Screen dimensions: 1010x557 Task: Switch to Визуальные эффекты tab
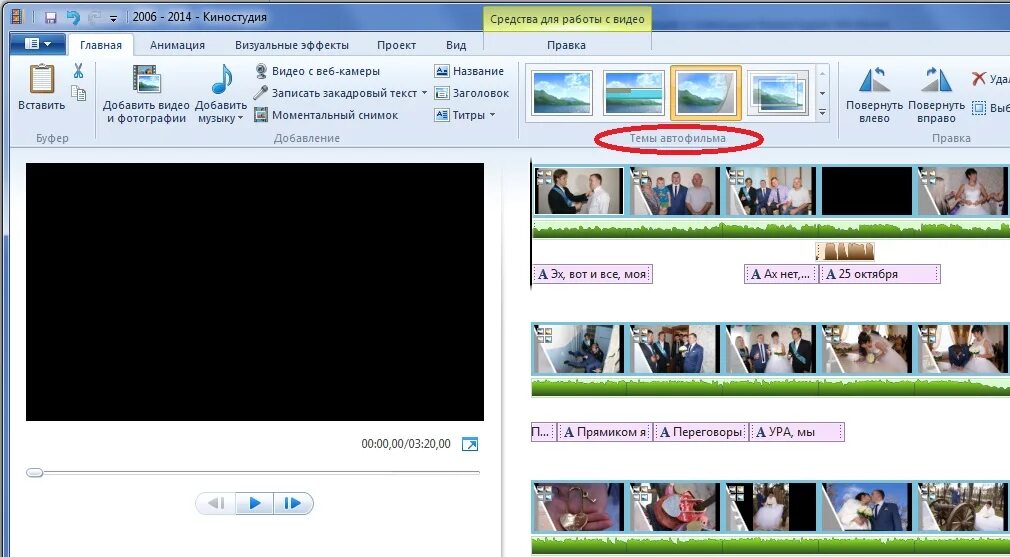[292, 45]
